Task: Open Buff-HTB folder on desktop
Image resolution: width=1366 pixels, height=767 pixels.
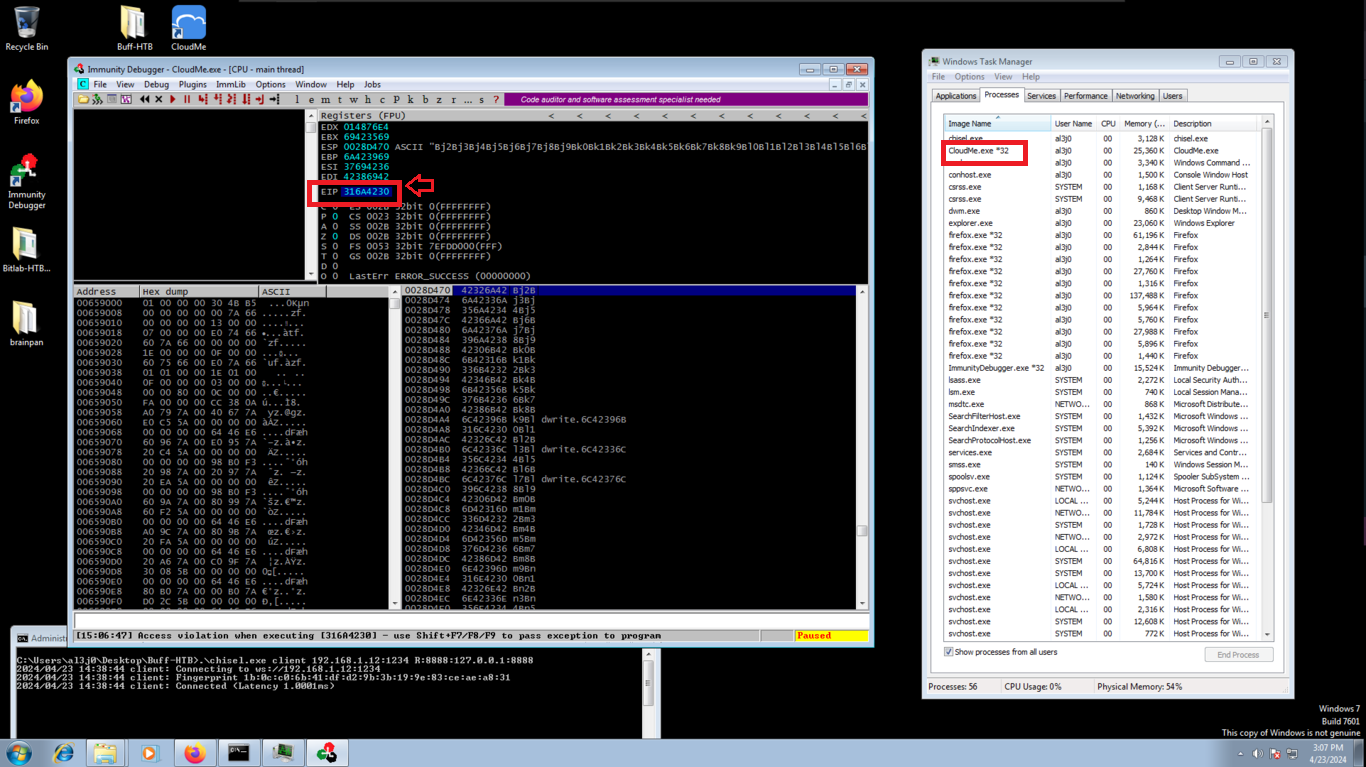Action: (133, 29)
